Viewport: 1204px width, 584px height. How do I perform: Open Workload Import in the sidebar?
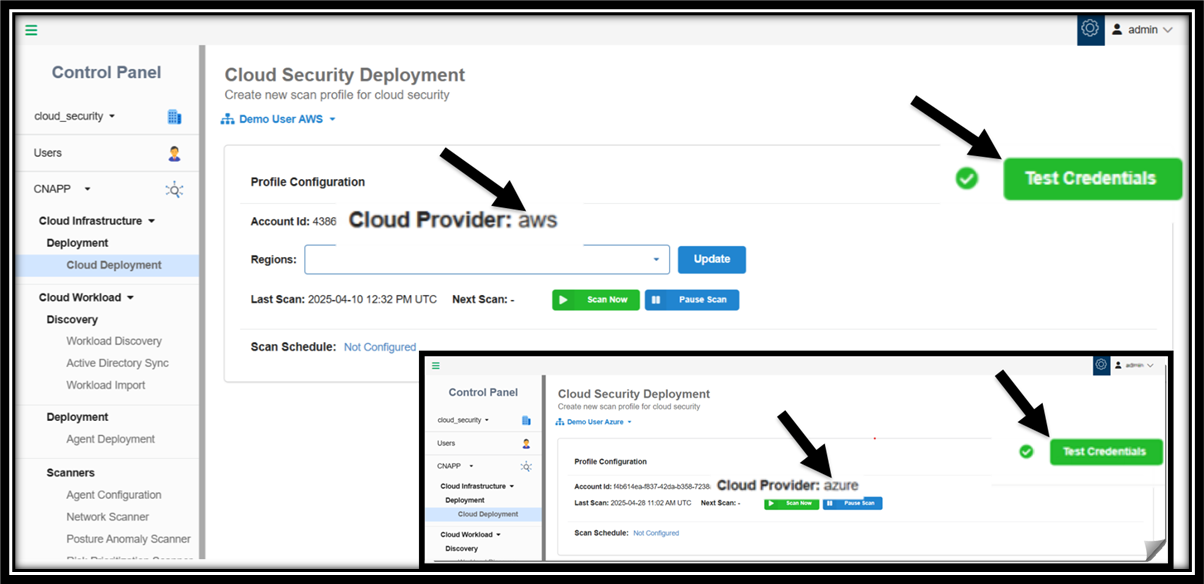point(106,385)
